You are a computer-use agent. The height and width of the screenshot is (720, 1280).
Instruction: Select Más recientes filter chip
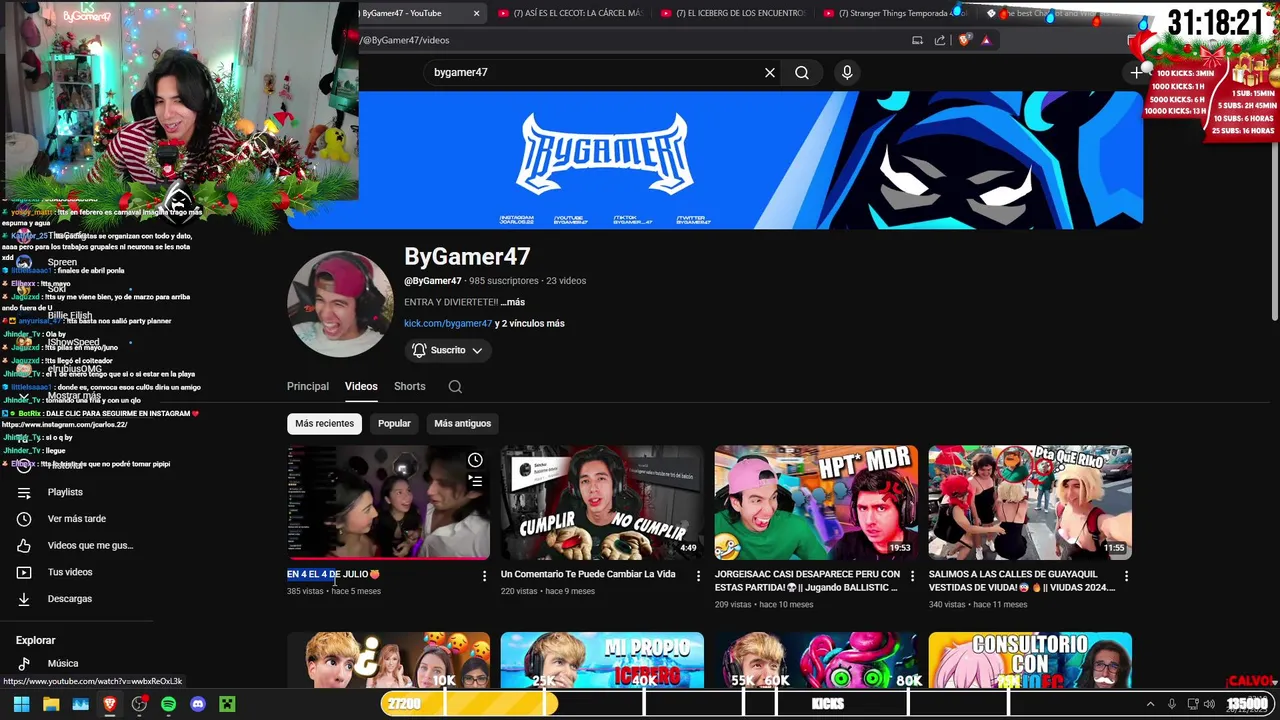point(324,423)
